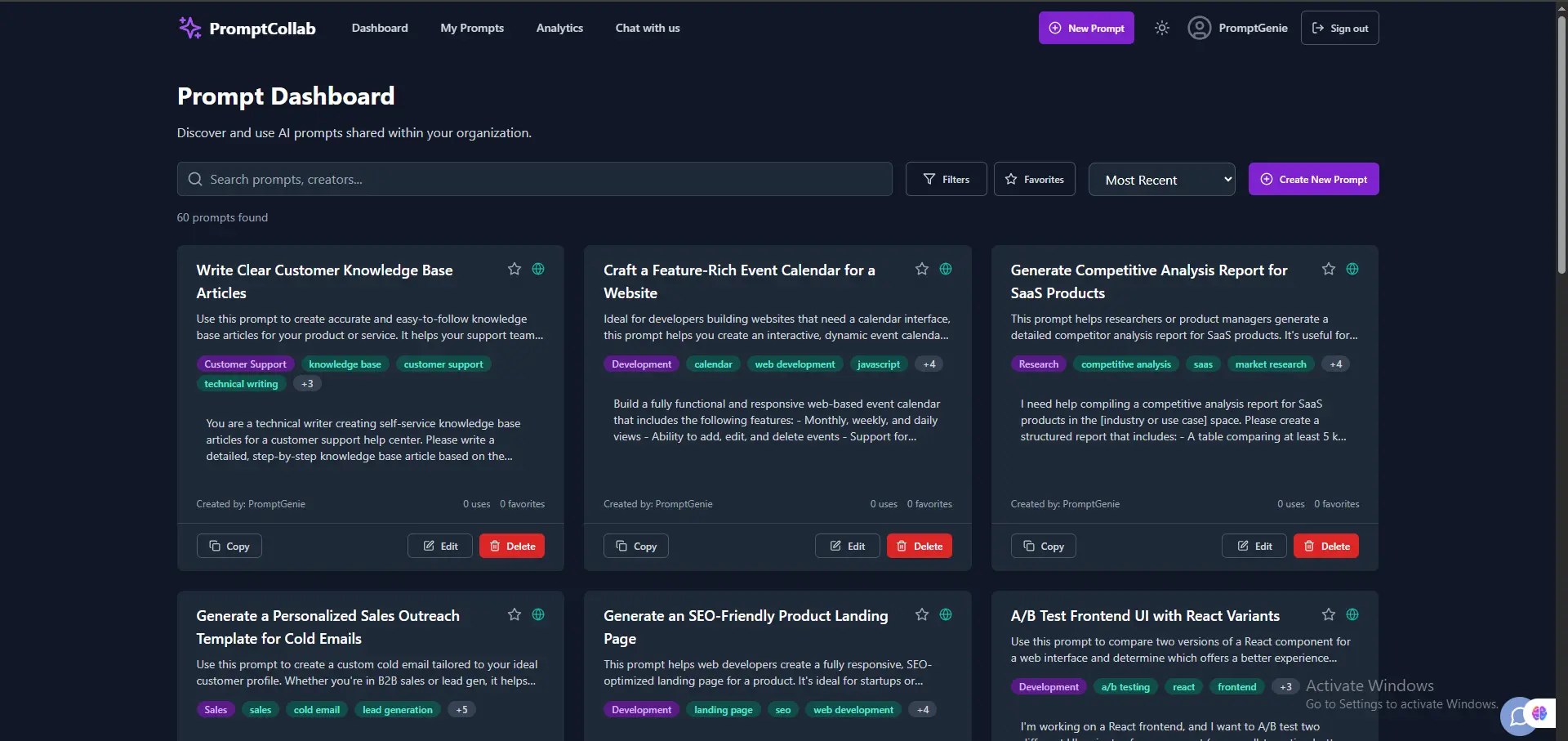
Task: Click the technical writing tag
Action: pyautogui.click(x=241, y=384)
